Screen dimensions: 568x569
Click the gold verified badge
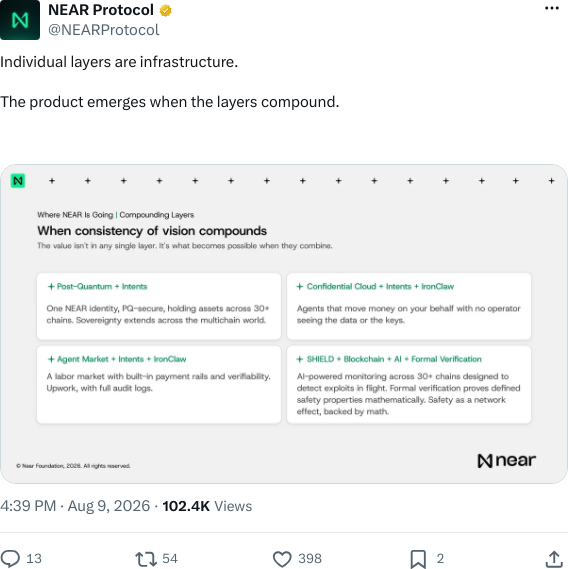166,11
